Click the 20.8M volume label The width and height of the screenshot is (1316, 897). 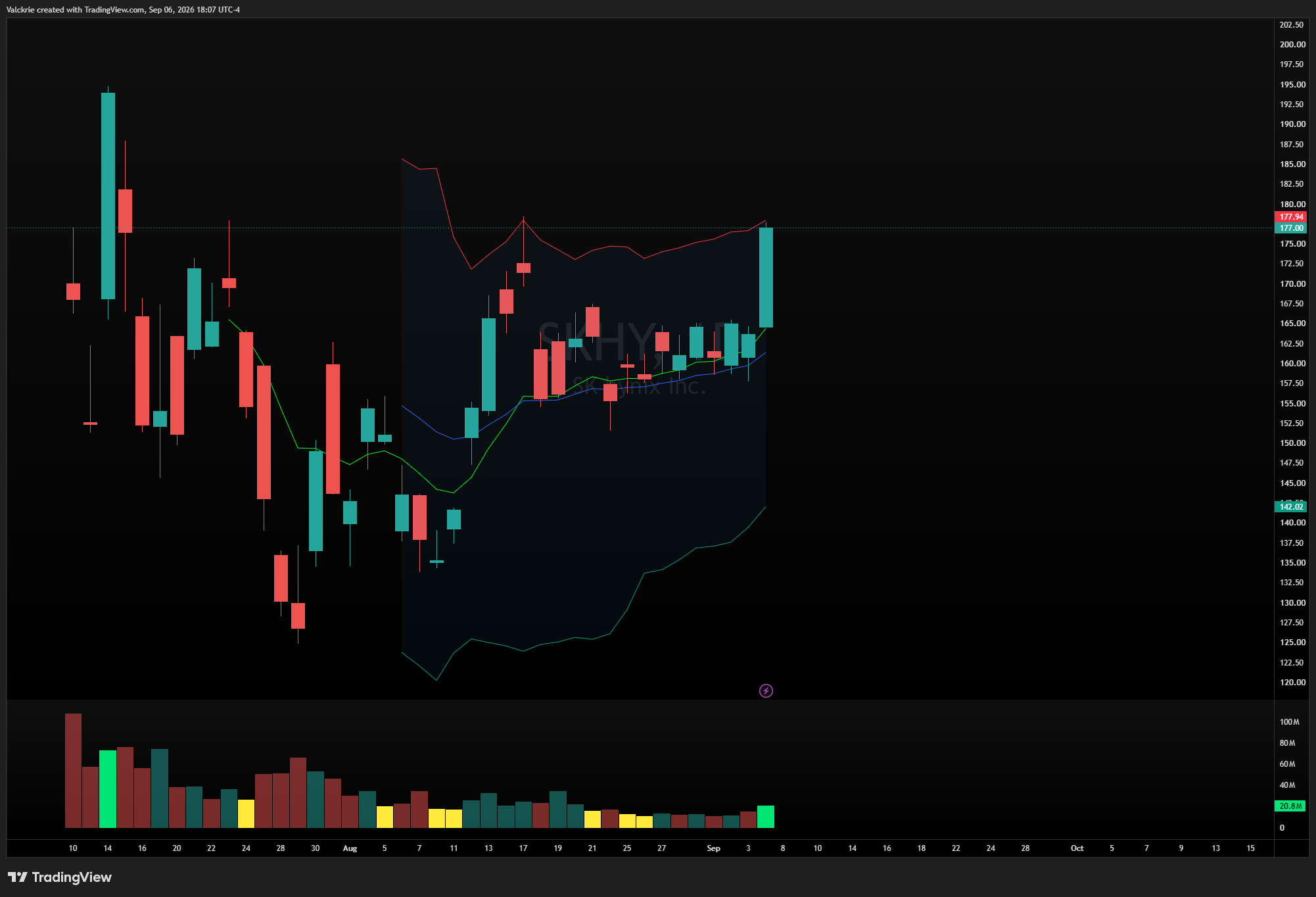tap(1291, 806)
